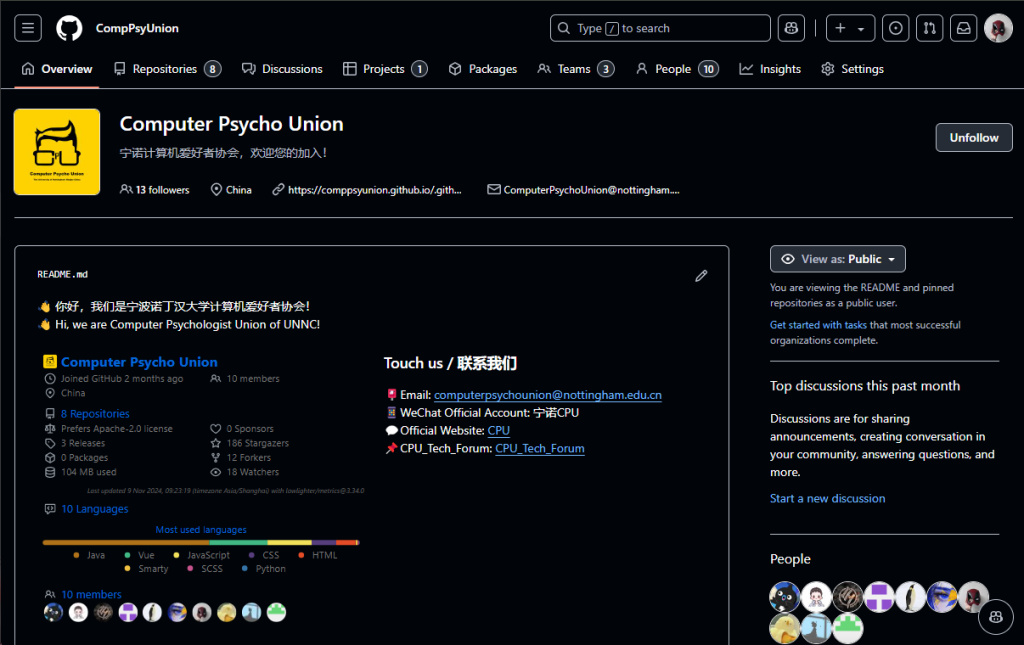
Task: Open the Projects tab
Action: [385, 69]
